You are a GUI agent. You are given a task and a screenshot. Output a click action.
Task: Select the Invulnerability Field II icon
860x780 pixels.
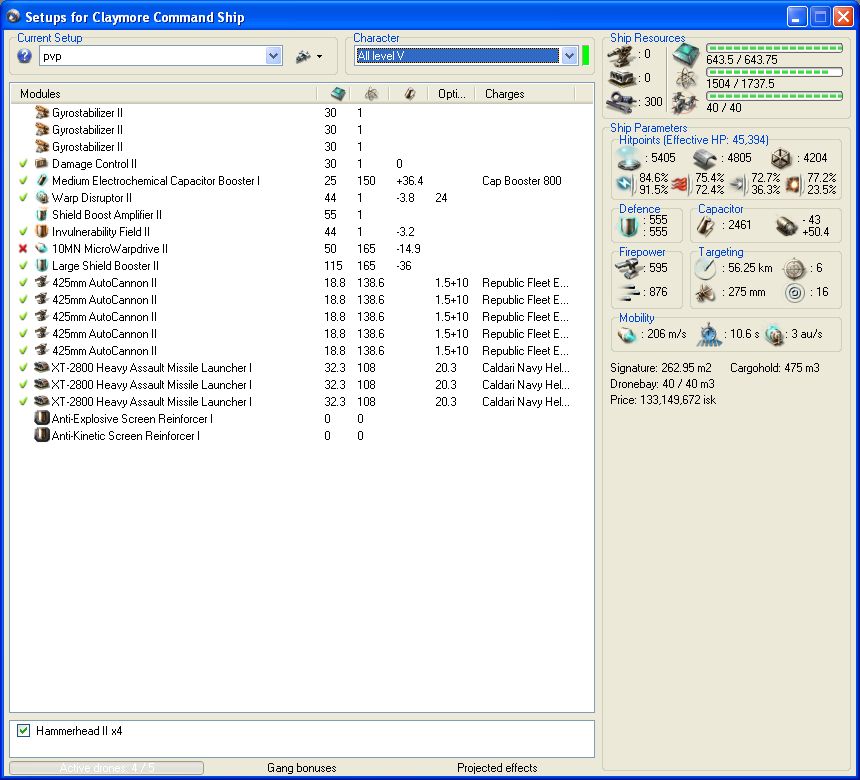42,231
